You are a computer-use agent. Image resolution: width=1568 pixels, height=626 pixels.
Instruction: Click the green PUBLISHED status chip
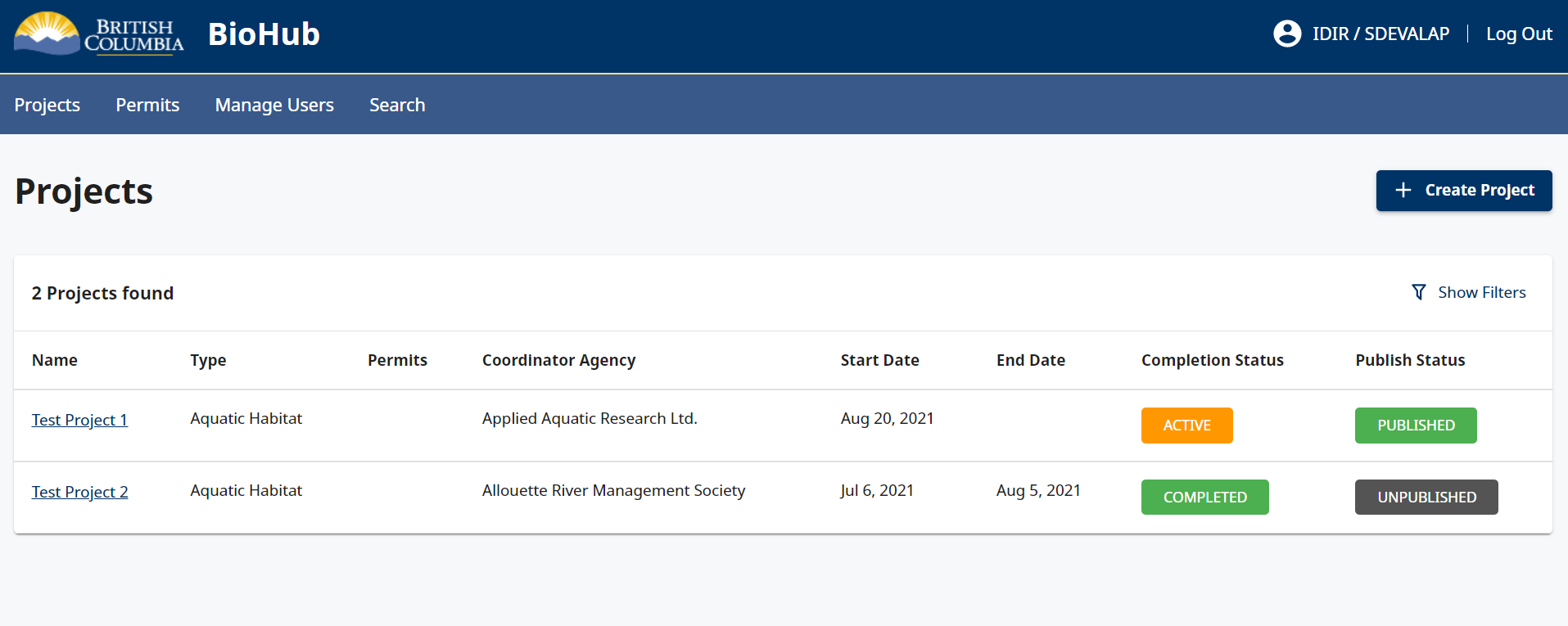pos(1416,426)
